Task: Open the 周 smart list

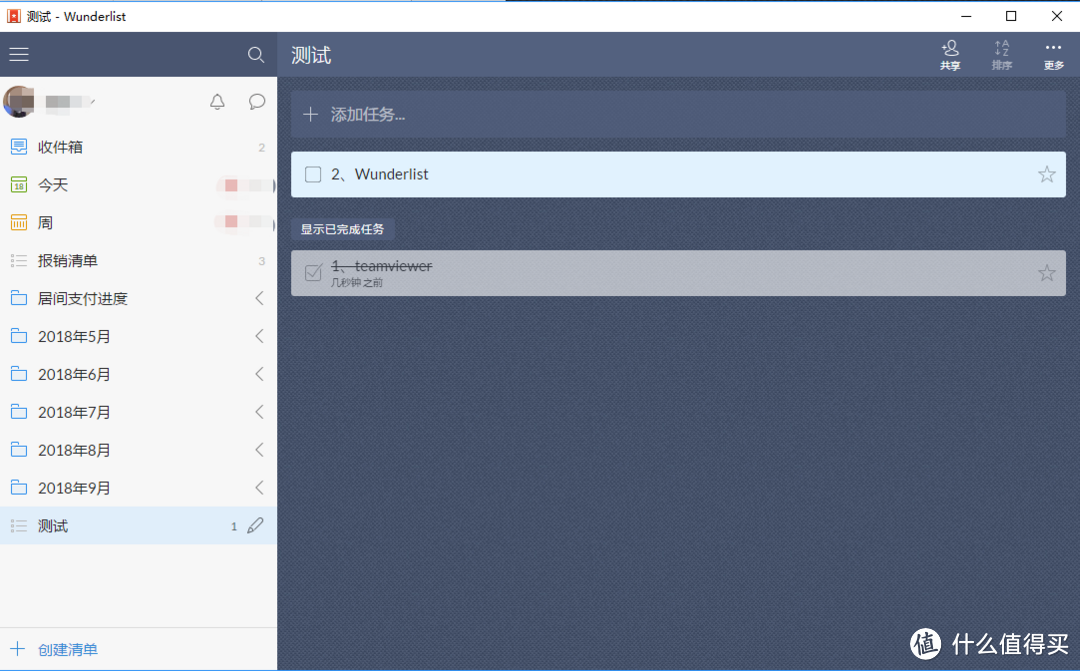Action: (138, 223)
